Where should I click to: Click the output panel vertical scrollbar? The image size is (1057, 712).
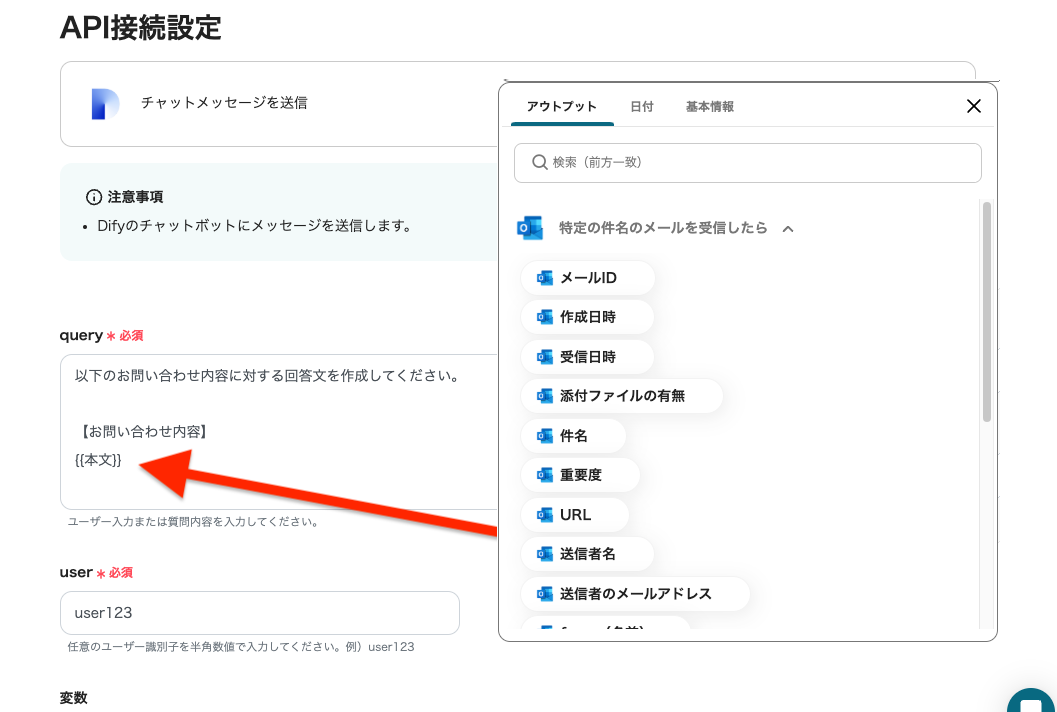coord(987,312)
